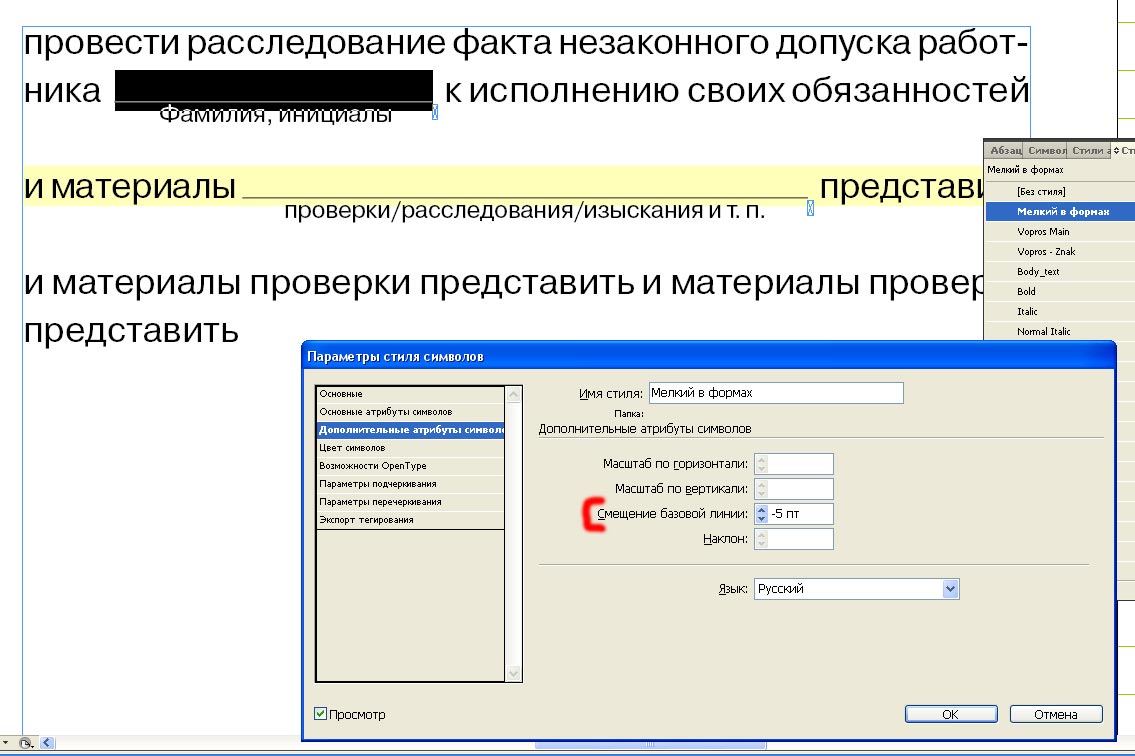
Task: Click the anchored object marker after Фамилия, инициалы
Action: 435,112
